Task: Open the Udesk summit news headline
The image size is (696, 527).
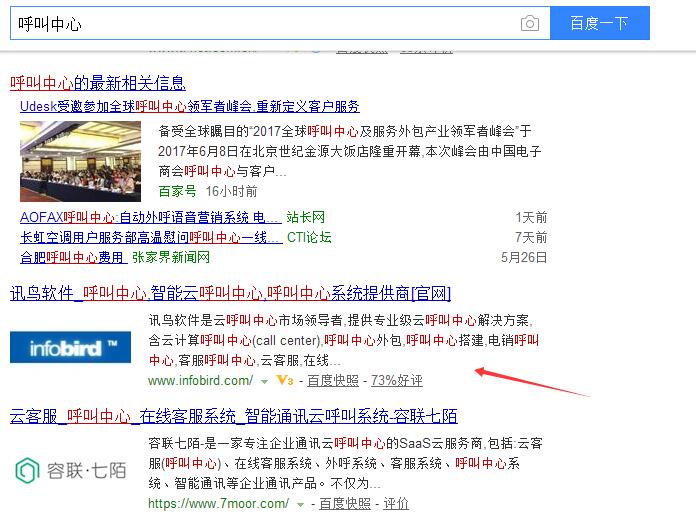Action: point(190,106)
